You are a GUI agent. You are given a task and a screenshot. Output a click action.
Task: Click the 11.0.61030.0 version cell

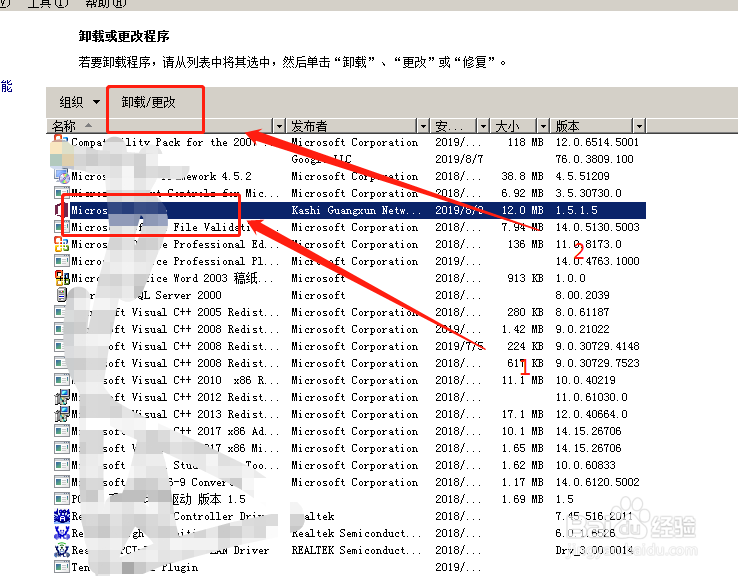pyautogui.click(x=591, y=397)
